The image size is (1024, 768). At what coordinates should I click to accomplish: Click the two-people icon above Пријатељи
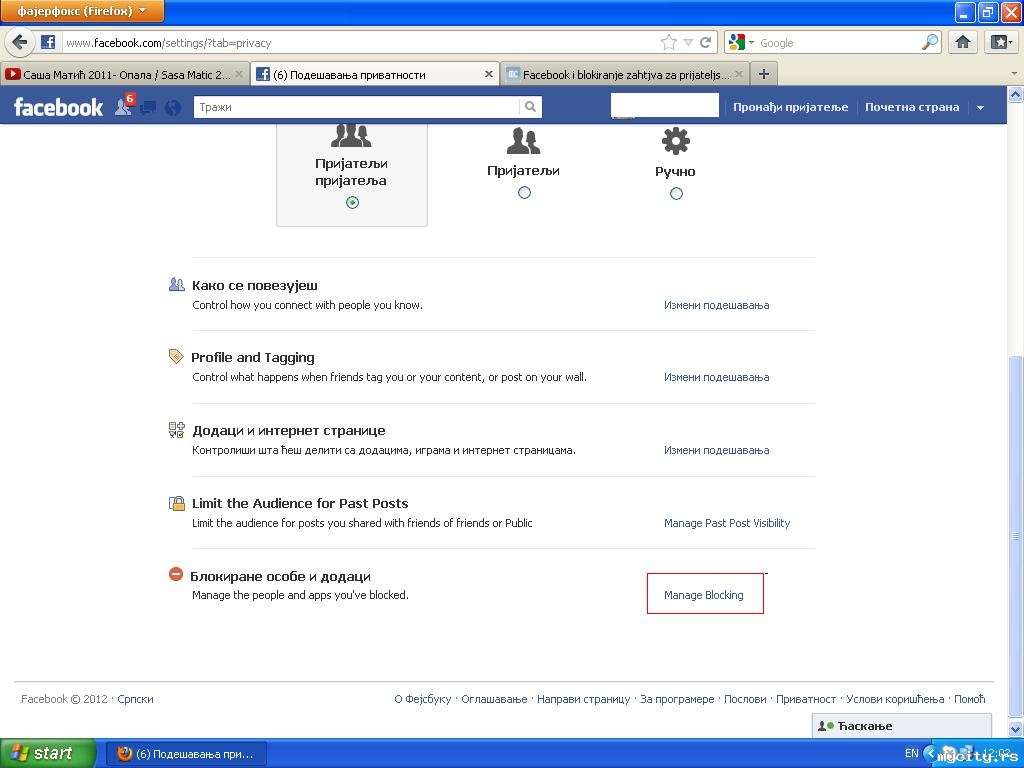pyautogui.click(x=523, y=140)
